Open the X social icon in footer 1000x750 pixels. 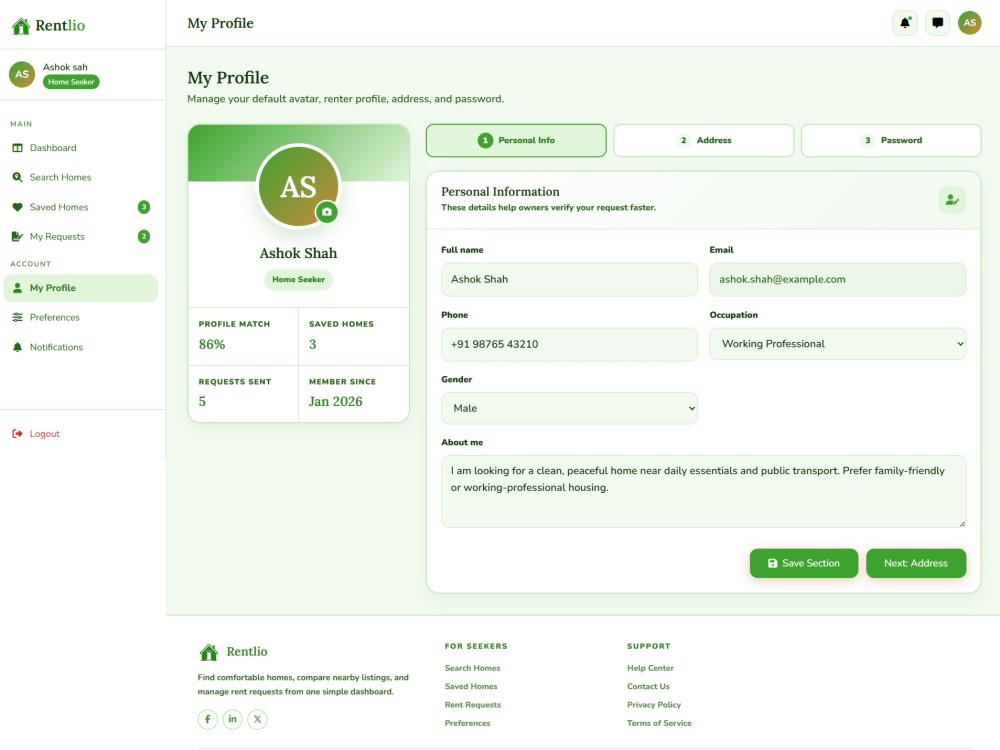tap(257, 719)
